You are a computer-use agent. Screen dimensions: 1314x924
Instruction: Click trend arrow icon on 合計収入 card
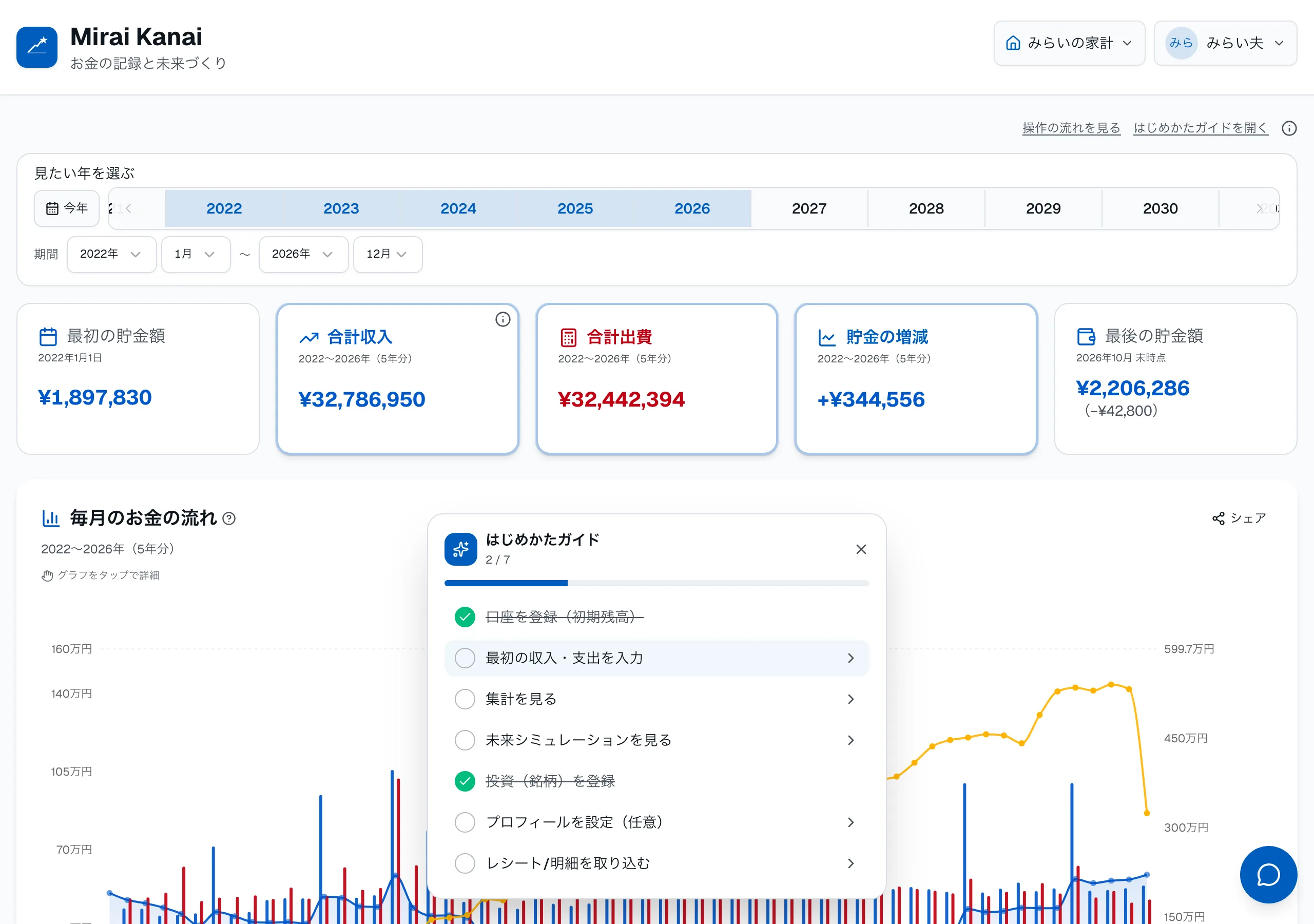(x=308, y=338)
